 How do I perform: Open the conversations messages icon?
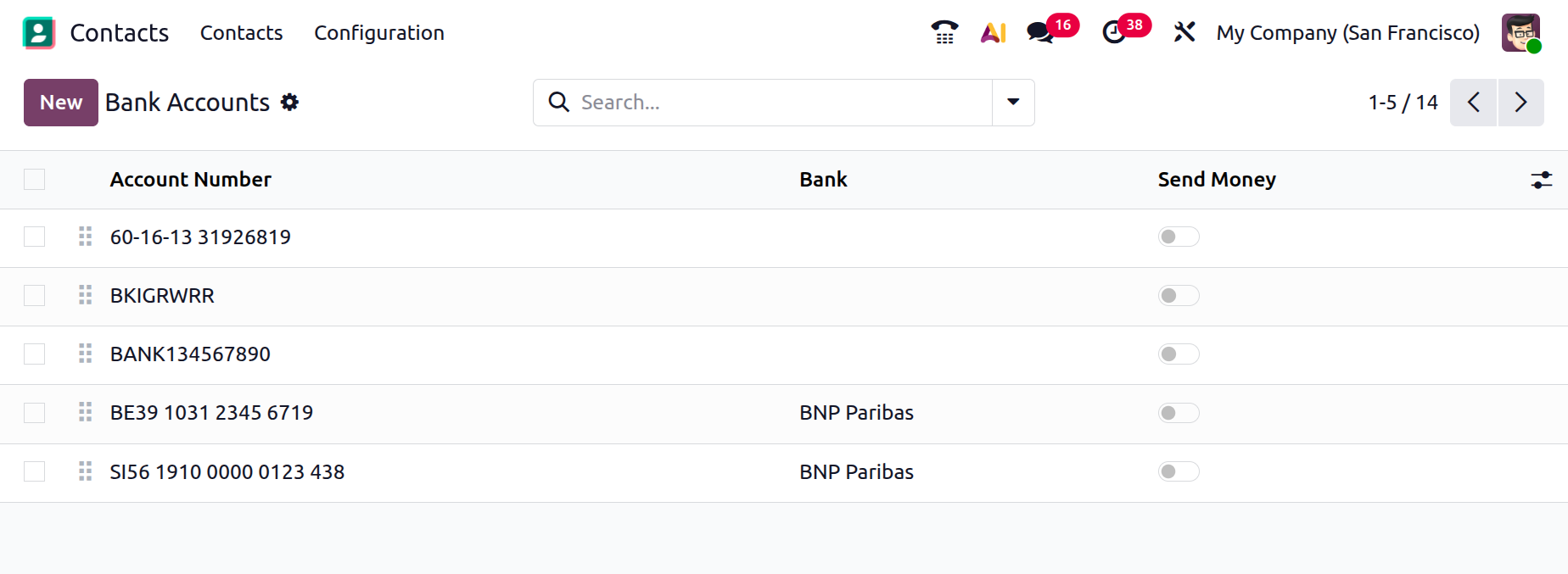(1040, 32)
